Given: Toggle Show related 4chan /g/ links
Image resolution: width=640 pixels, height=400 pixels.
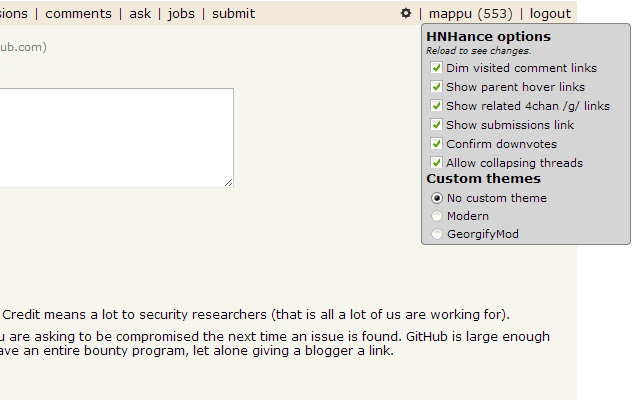Looking at the screenshot, I should click(436, 106).
